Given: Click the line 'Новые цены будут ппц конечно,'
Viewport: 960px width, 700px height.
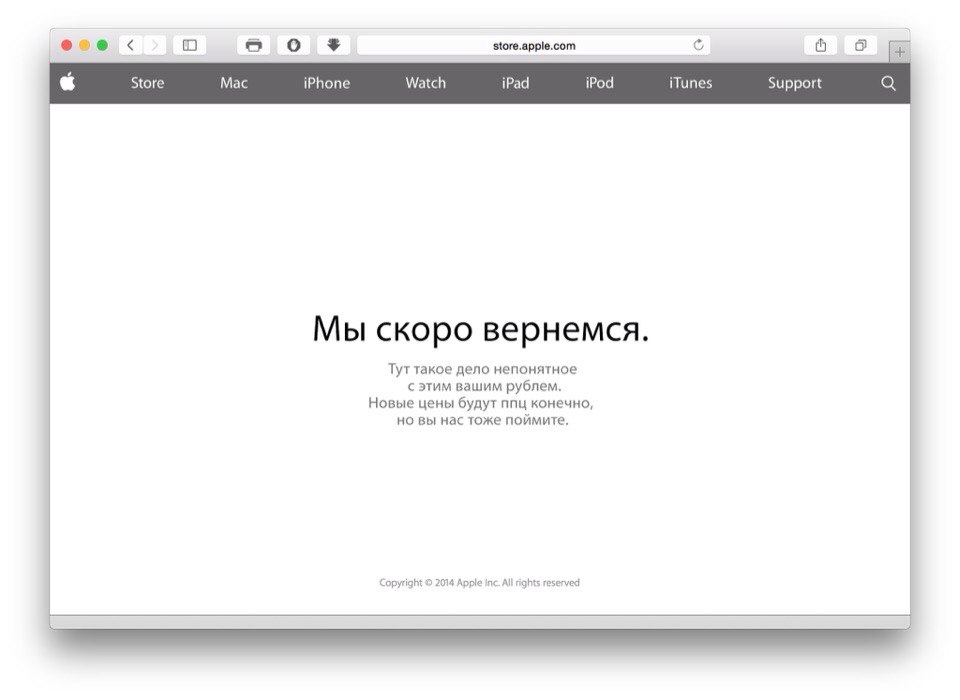Looking at the screenshot, I should (x=481, y=403).
